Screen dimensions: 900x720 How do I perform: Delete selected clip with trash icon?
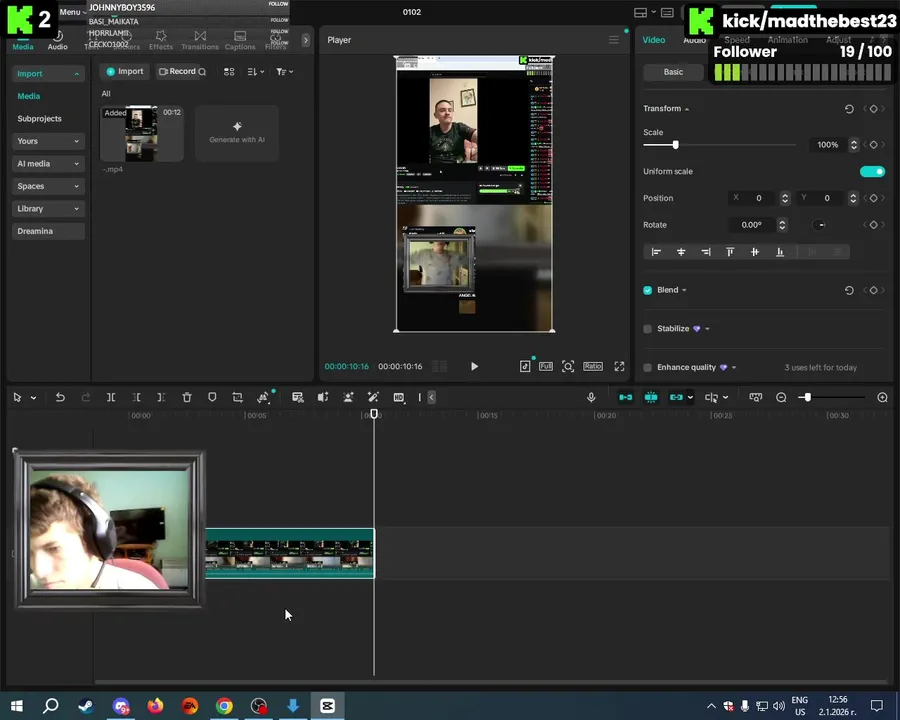tap(187, 397)
